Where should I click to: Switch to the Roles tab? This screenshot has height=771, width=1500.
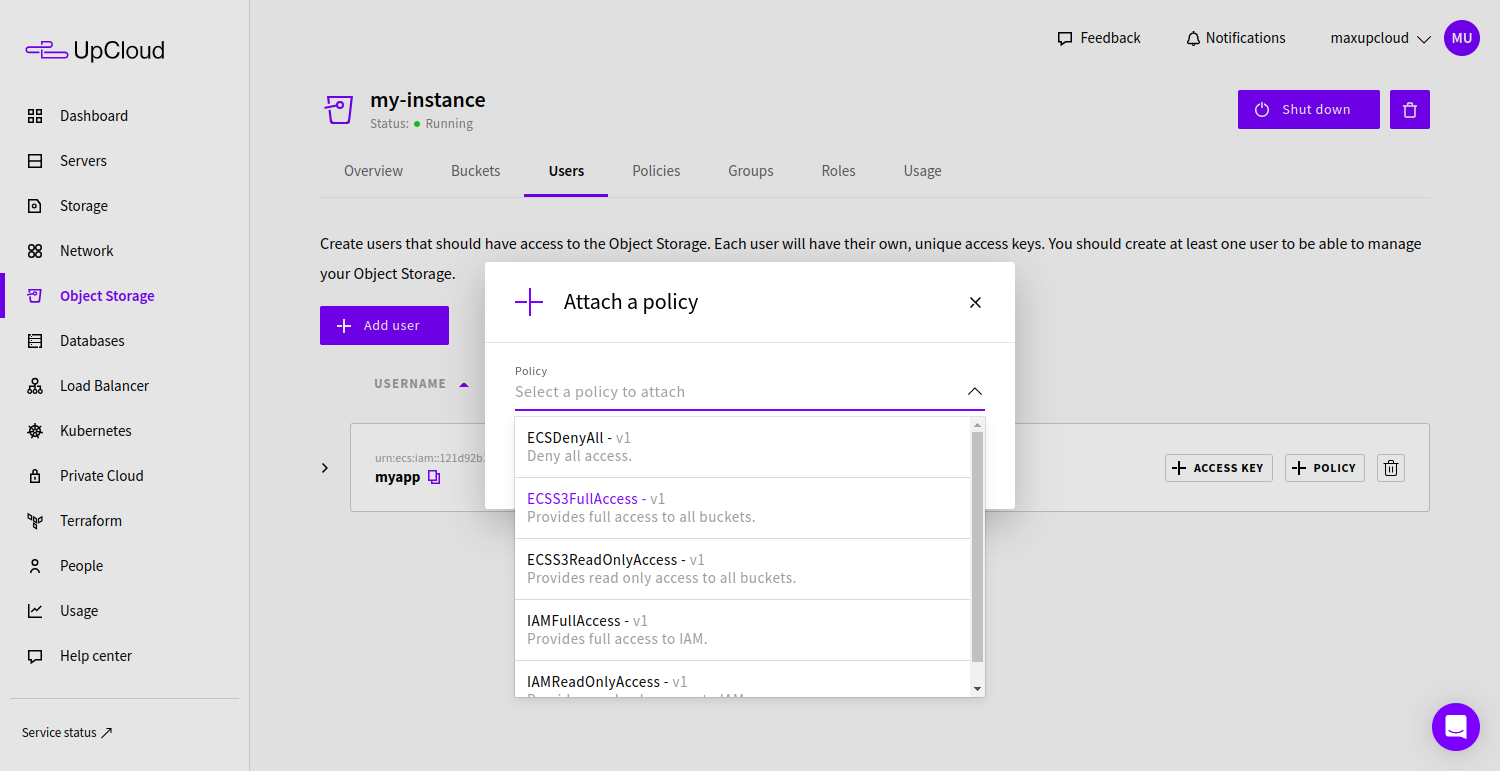838,171
